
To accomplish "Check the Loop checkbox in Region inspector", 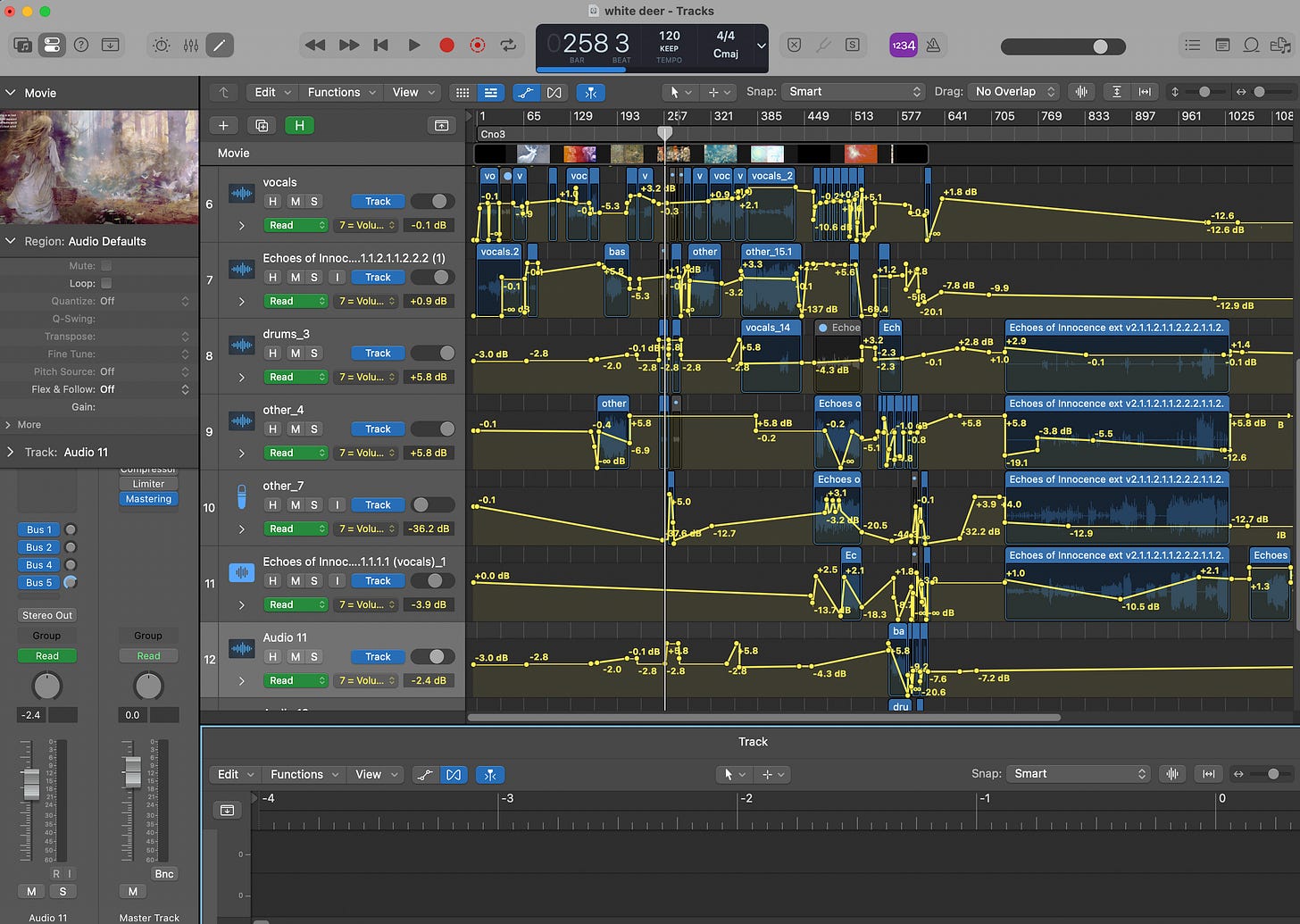I will coord(106,283).
